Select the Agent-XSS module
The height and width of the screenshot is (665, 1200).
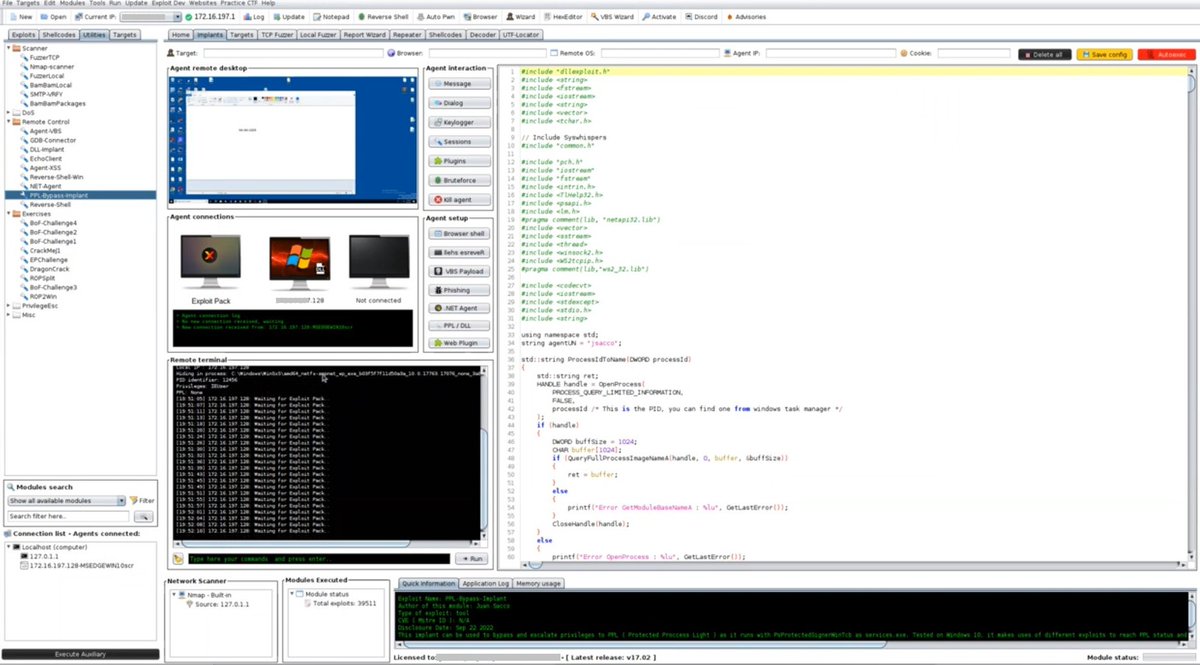pos(41,167)
